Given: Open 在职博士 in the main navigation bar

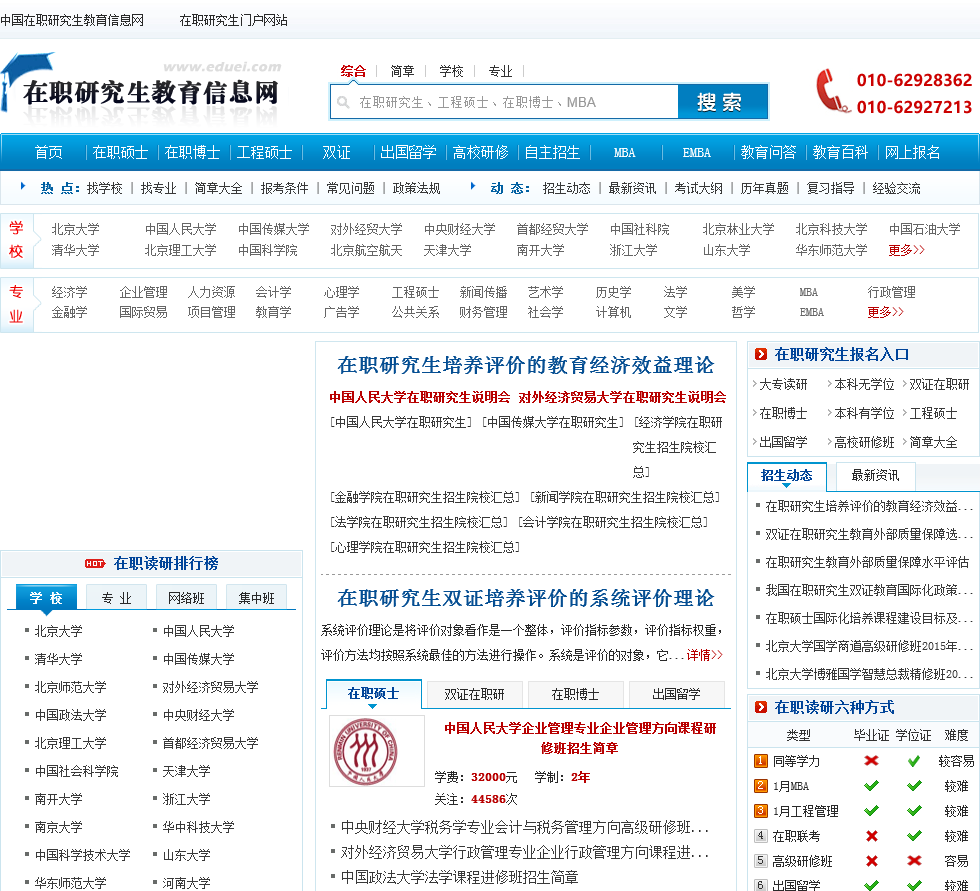Looking at the screenshot, I should [x=192, y=152].
